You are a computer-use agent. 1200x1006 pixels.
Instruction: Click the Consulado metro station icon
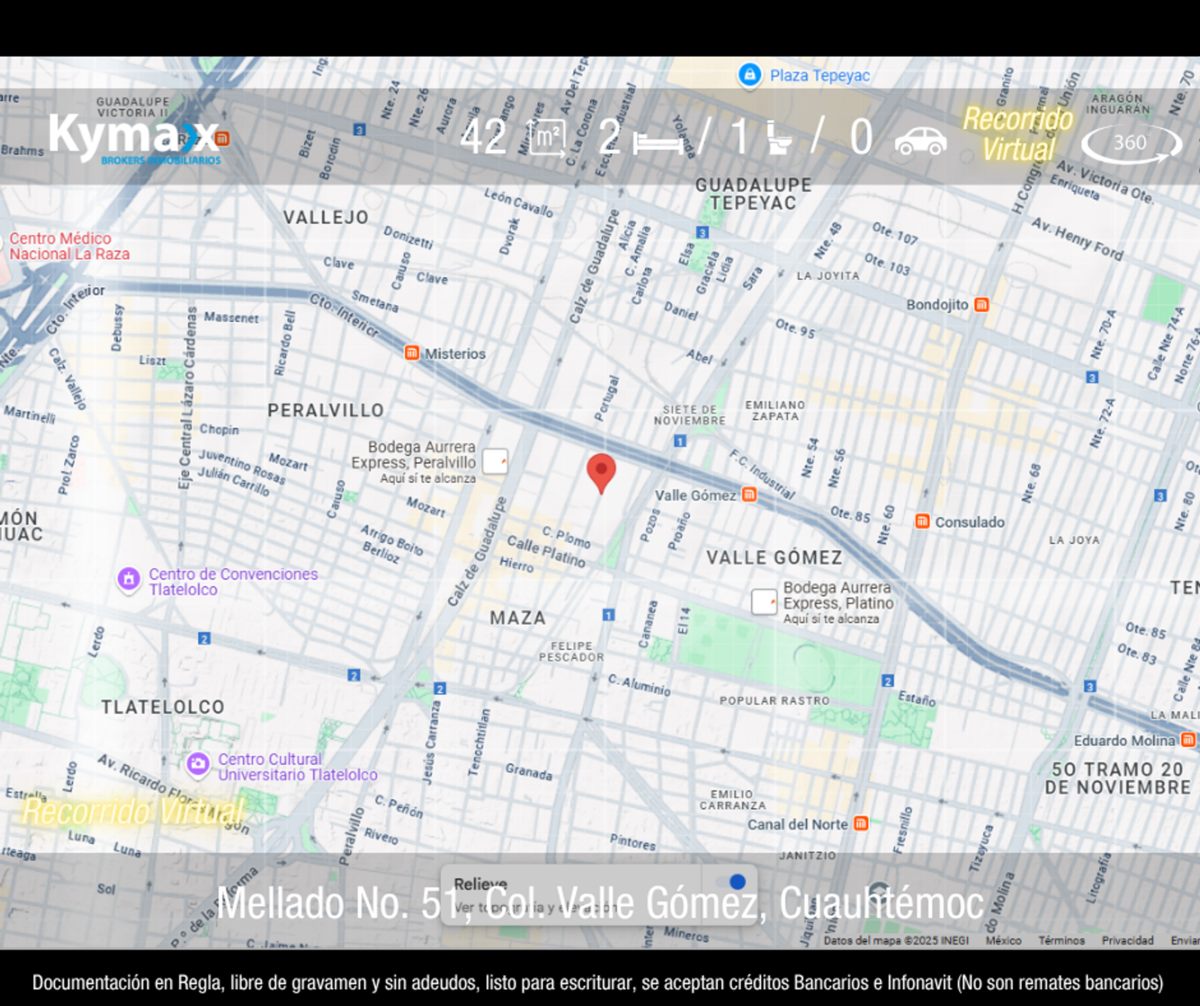(922, 522)
